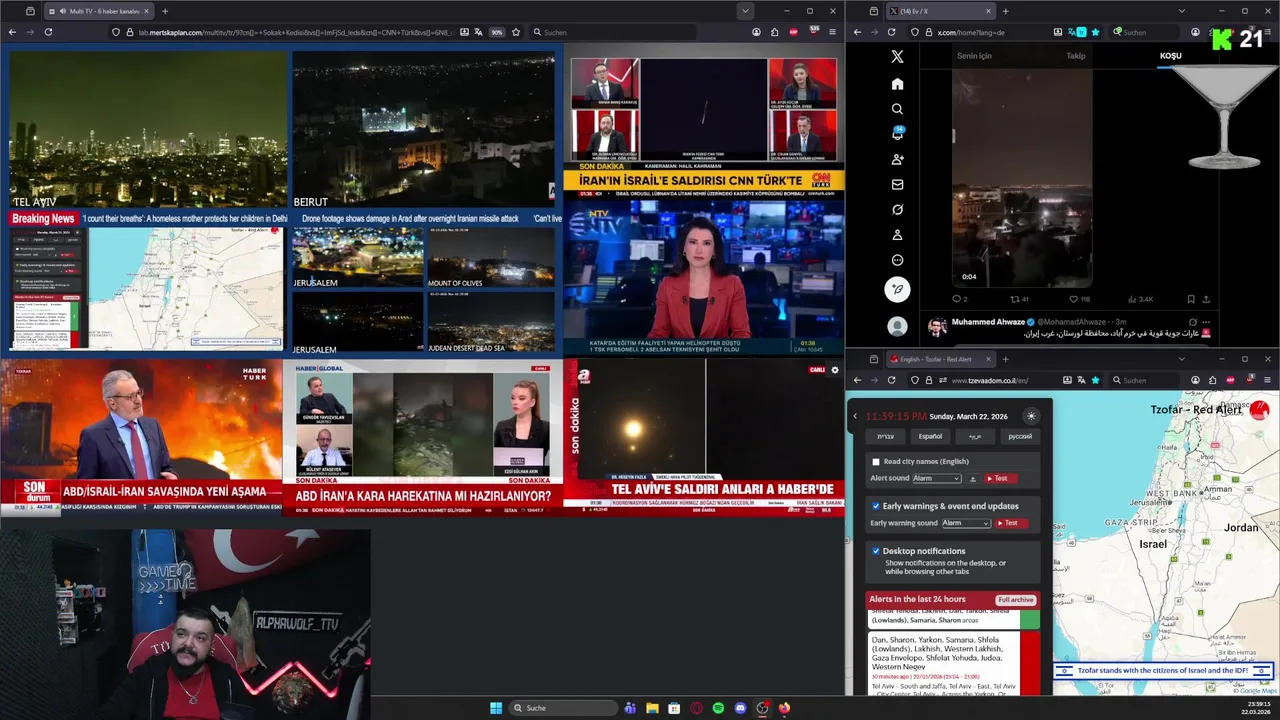
Task: Bookmark the Multi TV page star
Action: tap(516, 32)
